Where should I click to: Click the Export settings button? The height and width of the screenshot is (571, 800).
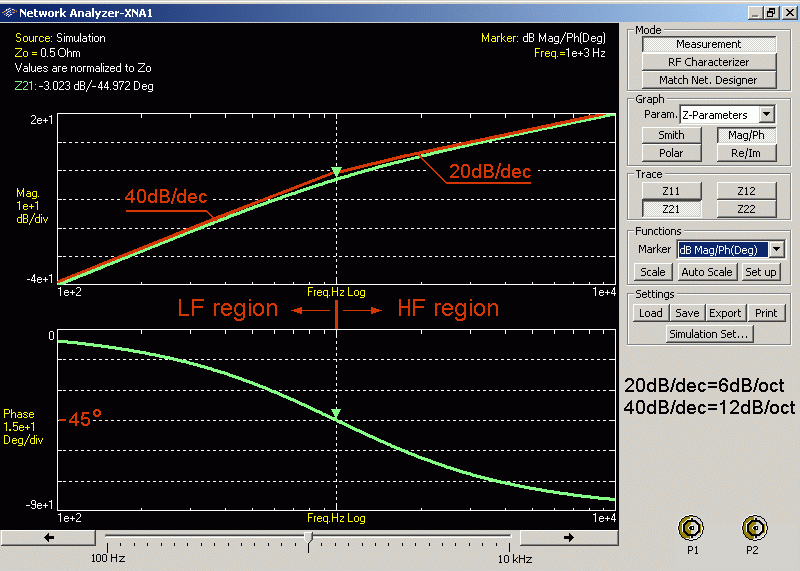coord(725,313)
